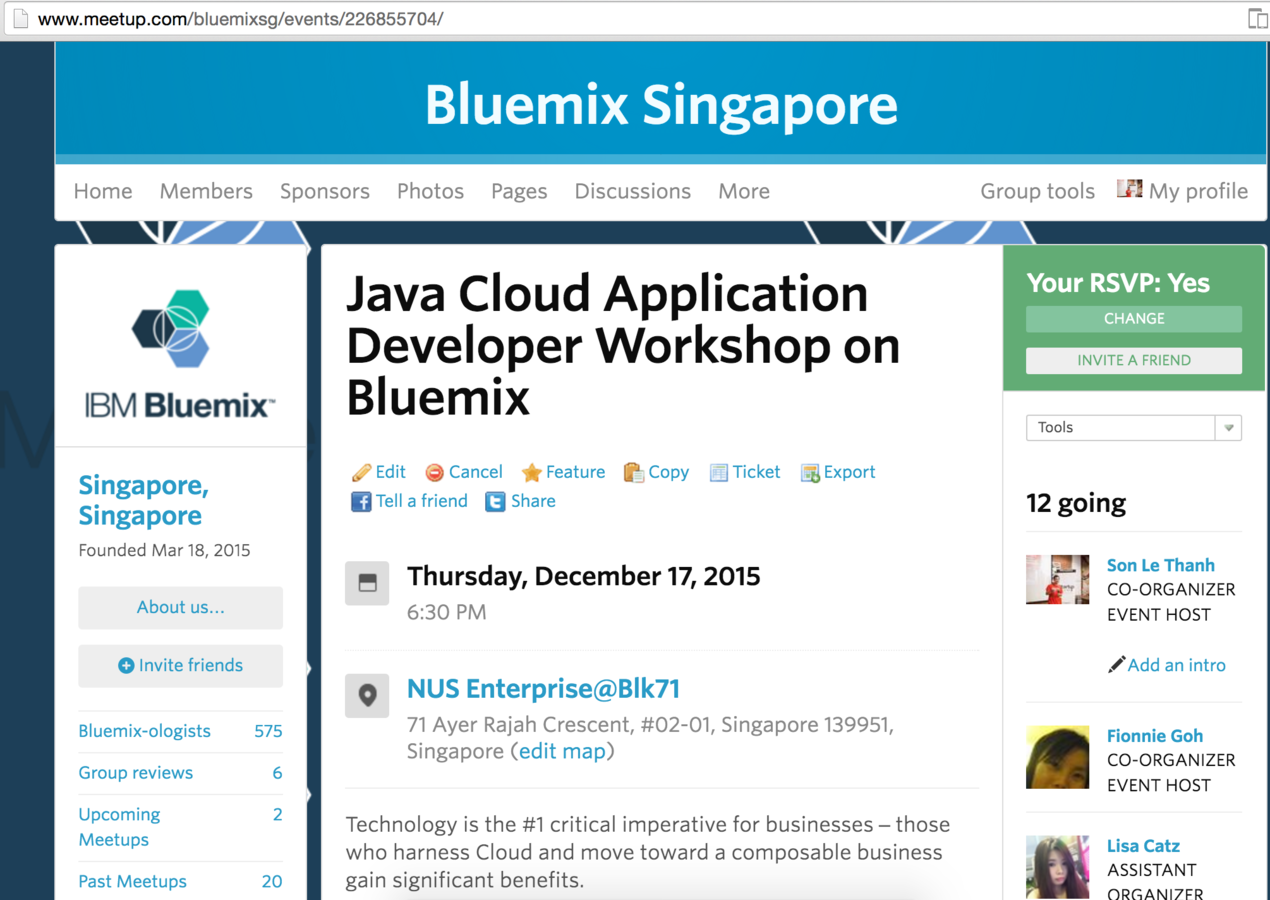Image resolution: width=1270 pixels, height=900 pixels.
Task: Click the Singapore, Singapore location link
Action: point(143,500)
